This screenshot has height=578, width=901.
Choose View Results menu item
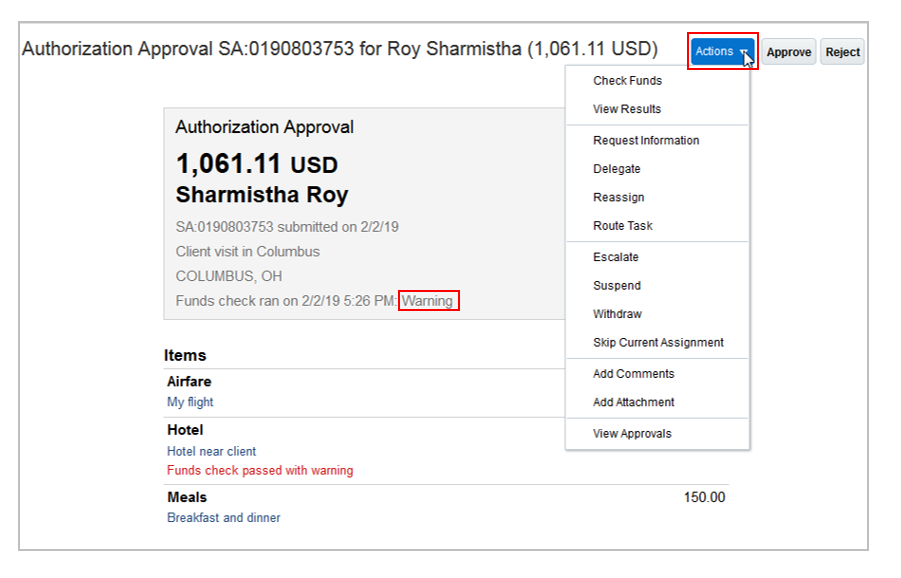[x=627, y=109]
